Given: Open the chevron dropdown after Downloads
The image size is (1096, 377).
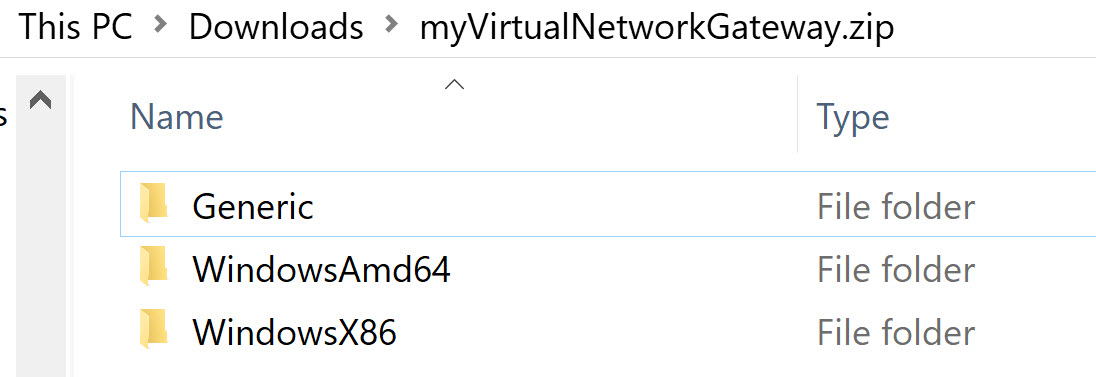Looking at the screenshot, I should pos(391,24).
